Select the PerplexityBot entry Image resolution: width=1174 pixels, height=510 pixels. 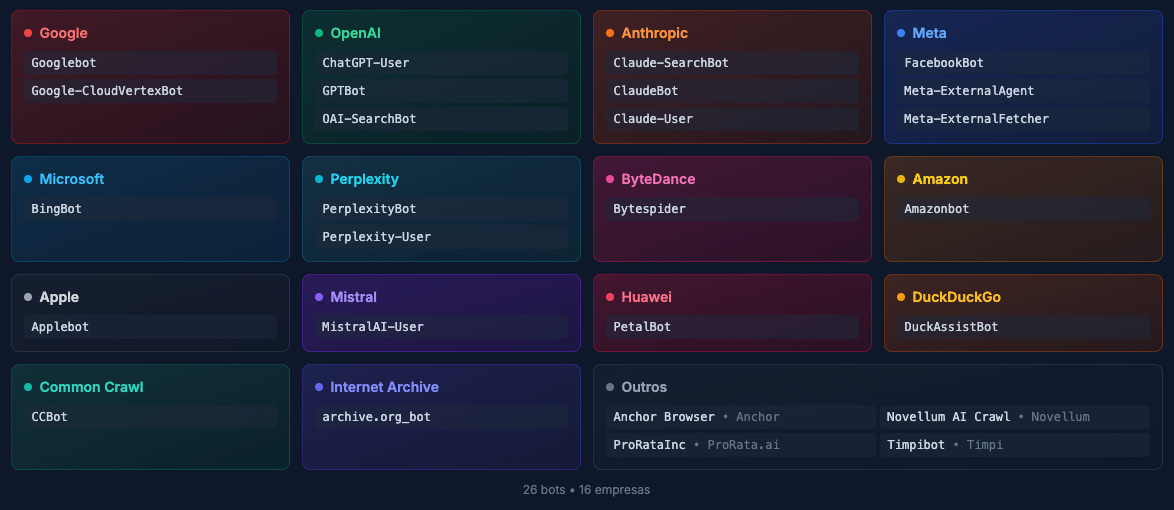coord(441,209)
